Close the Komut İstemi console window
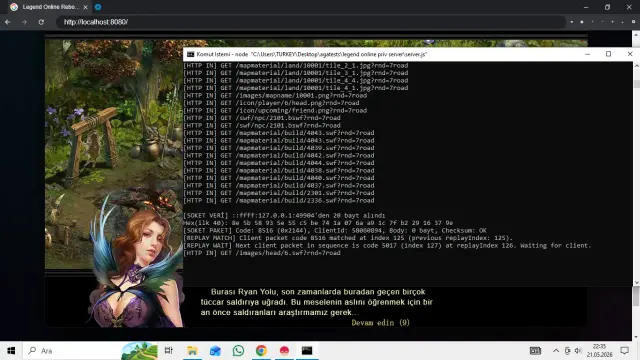The image size is (640, 360). point(630,54)
